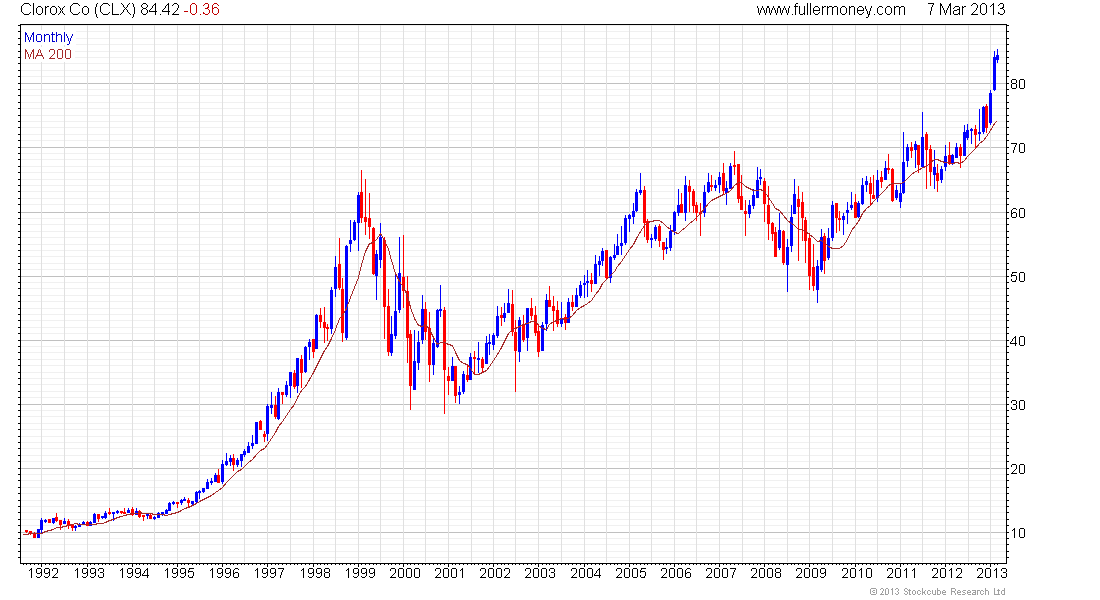Click the 2009 year label
This screenshot has width=1100, height=600.
click(x=811, y=573)
